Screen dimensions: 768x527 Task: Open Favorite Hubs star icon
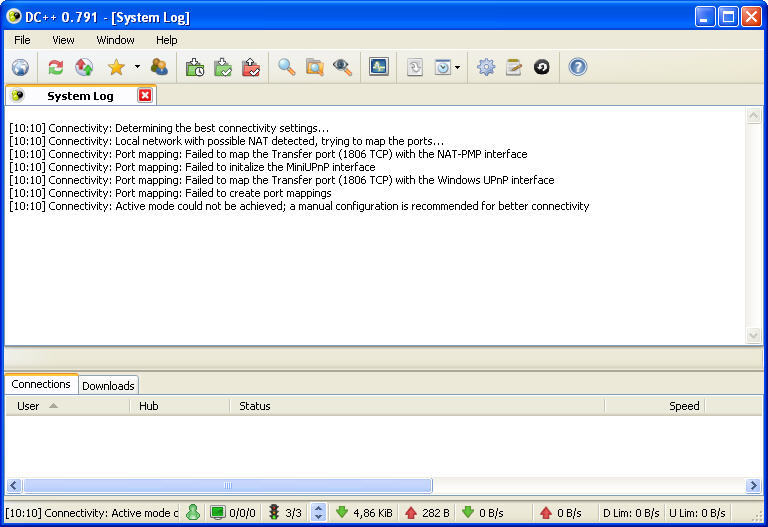click(x=117, y=67)
